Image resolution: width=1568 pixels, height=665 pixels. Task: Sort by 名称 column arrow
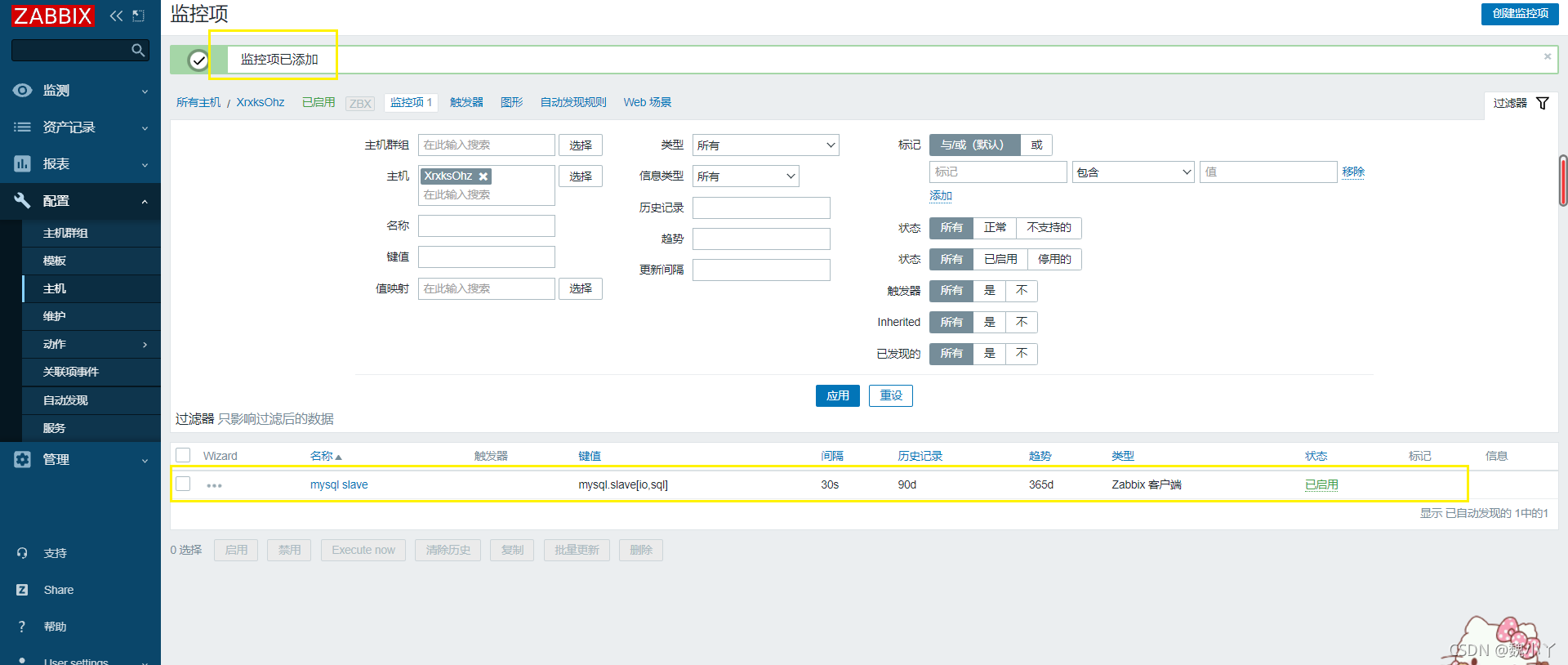click(x=338, y=457)
